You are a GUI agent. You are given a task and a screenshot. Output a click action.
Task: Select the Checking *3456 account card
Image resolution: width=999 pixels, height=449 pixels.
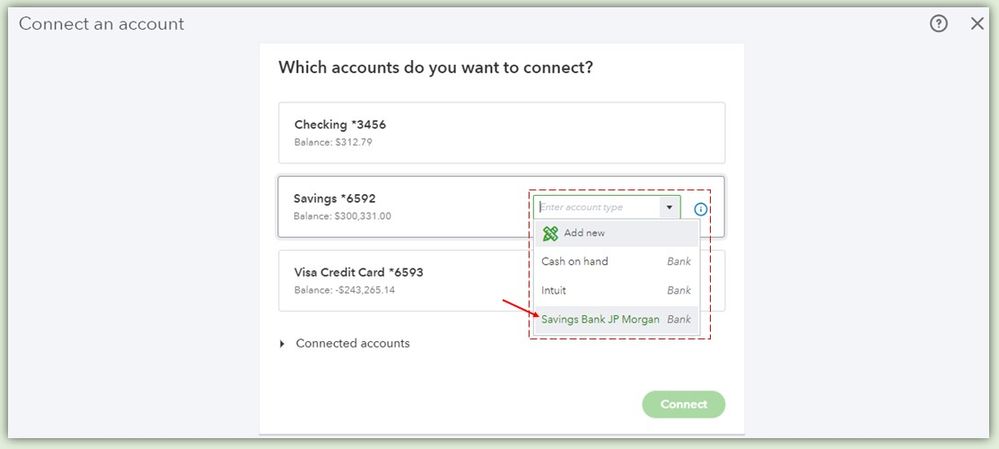pyautogui.click(x=500, y=132)
